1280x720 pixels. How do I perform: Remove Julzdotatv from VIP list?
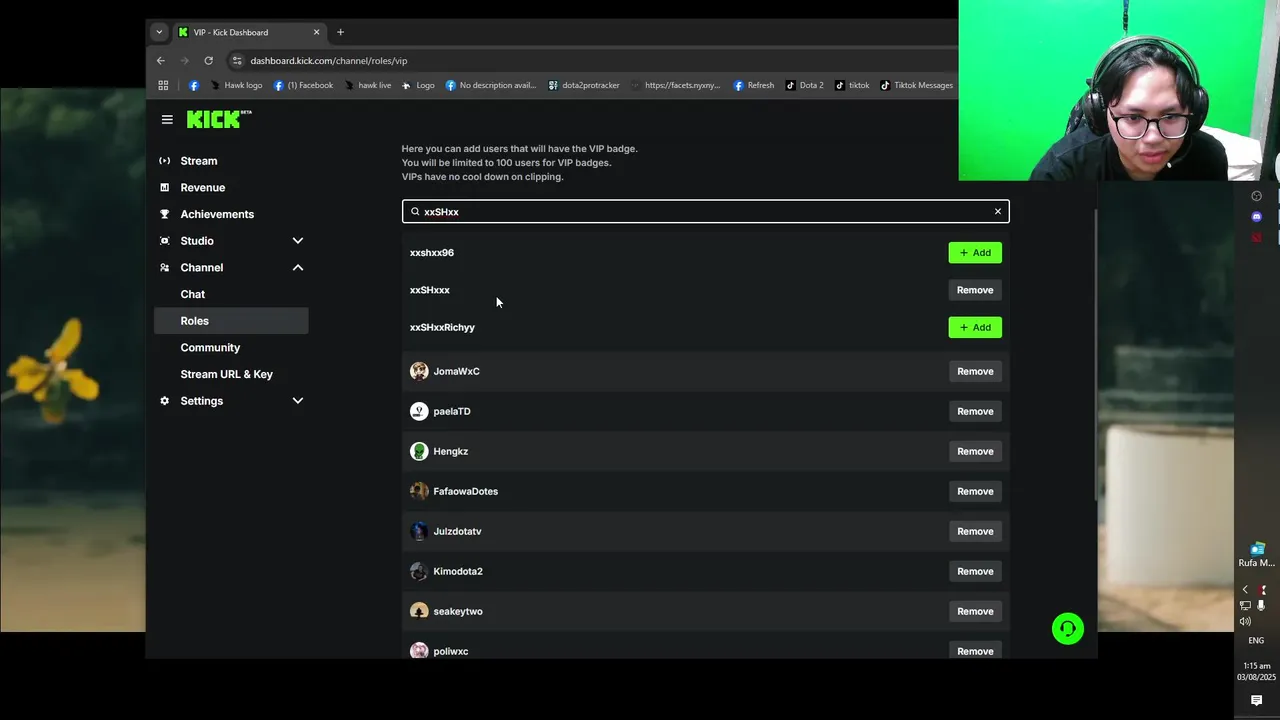975,531
